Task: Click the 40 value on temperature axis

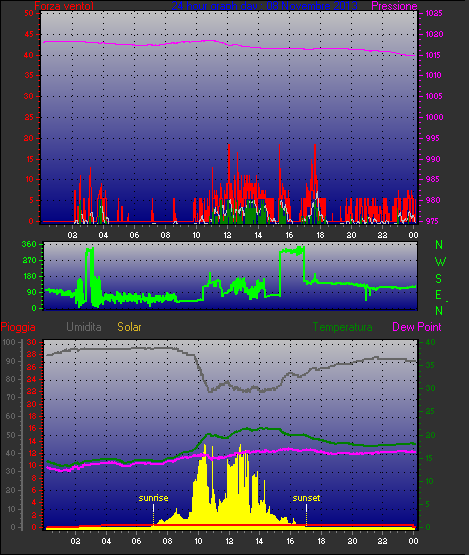Action: (x=430, y=342)
